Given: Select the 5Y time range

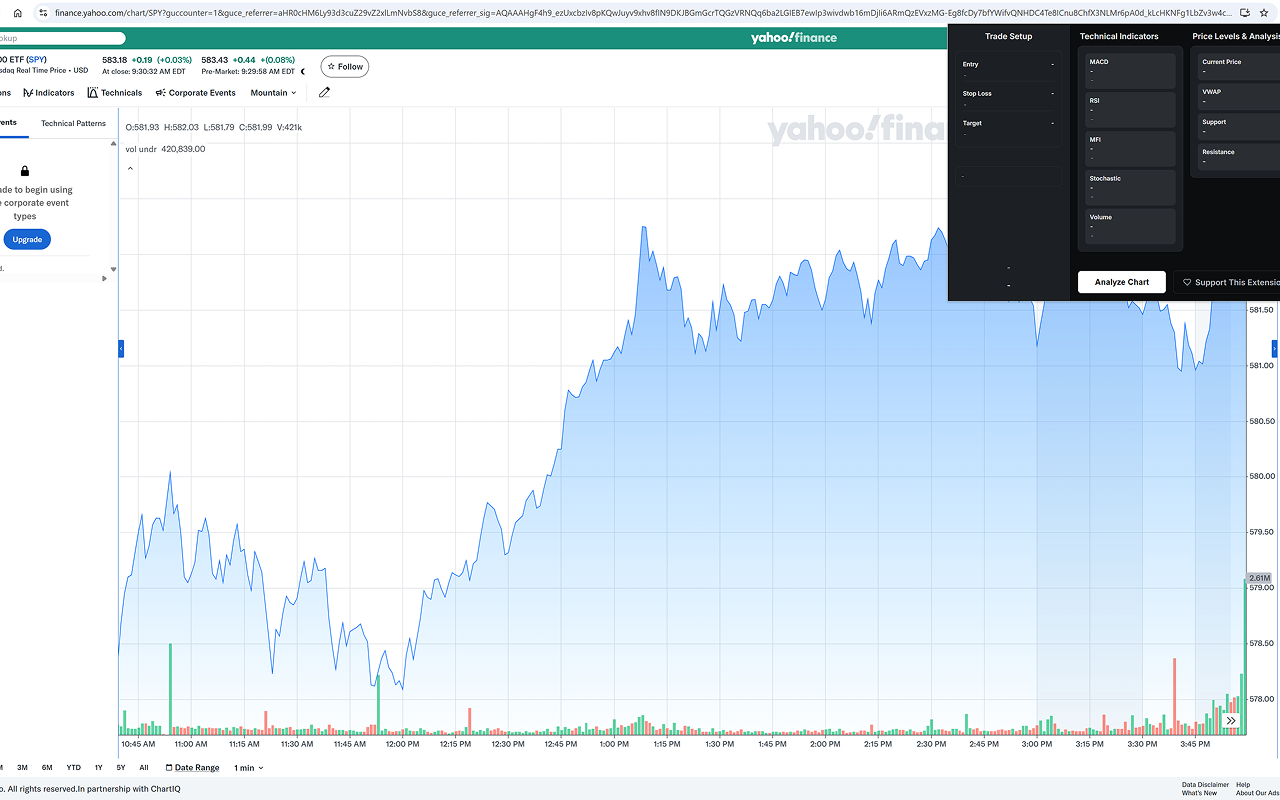Looking at the screenshot, I should [x=121, y=768].
